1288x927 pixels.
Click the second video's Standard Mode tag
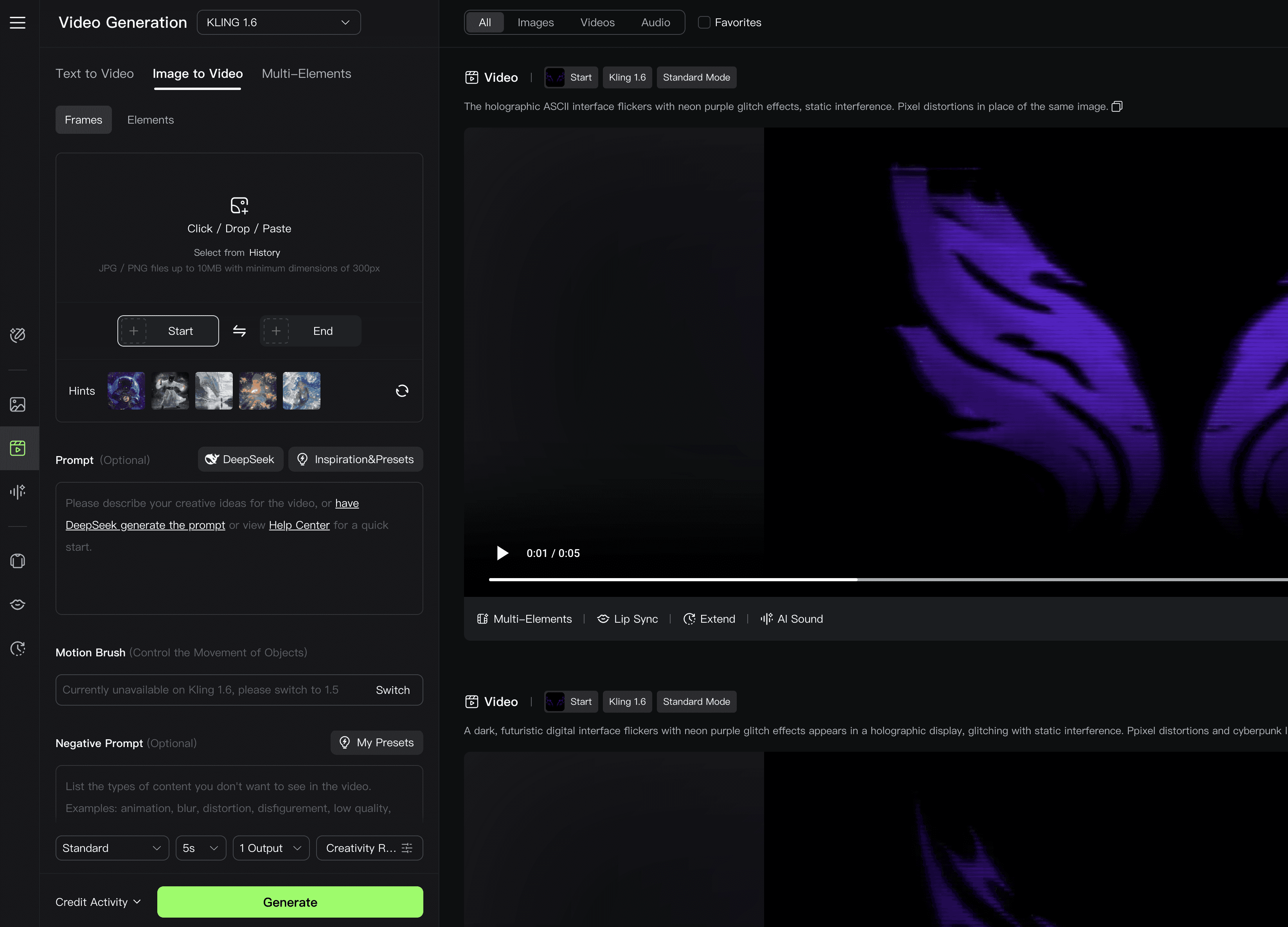(696, 702)
